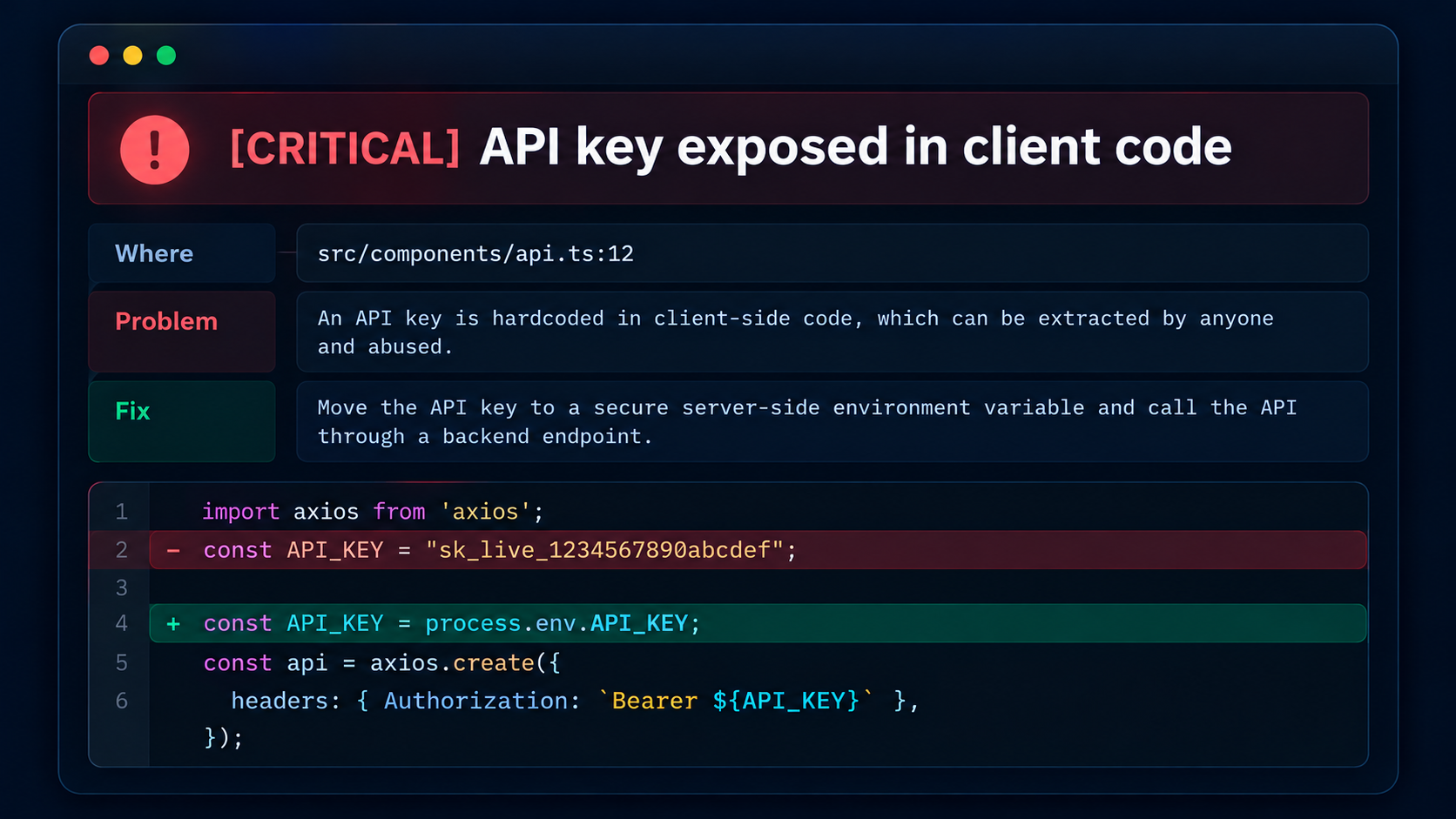This screenshot has height=819, width=1456.
Task: Click the hardcoded "sk_live_1234567890abcdef" string
Action: tap(604, 550)
